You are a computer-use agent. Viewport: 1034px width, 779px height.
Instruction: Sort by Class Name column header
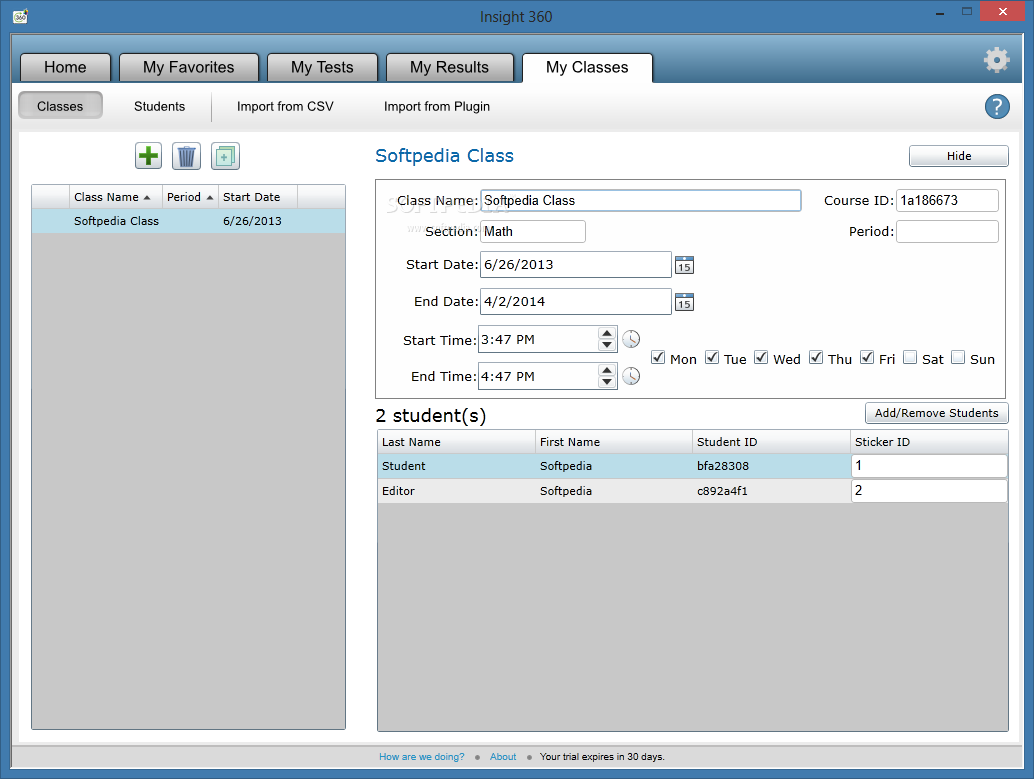click(x=116, y=197)
